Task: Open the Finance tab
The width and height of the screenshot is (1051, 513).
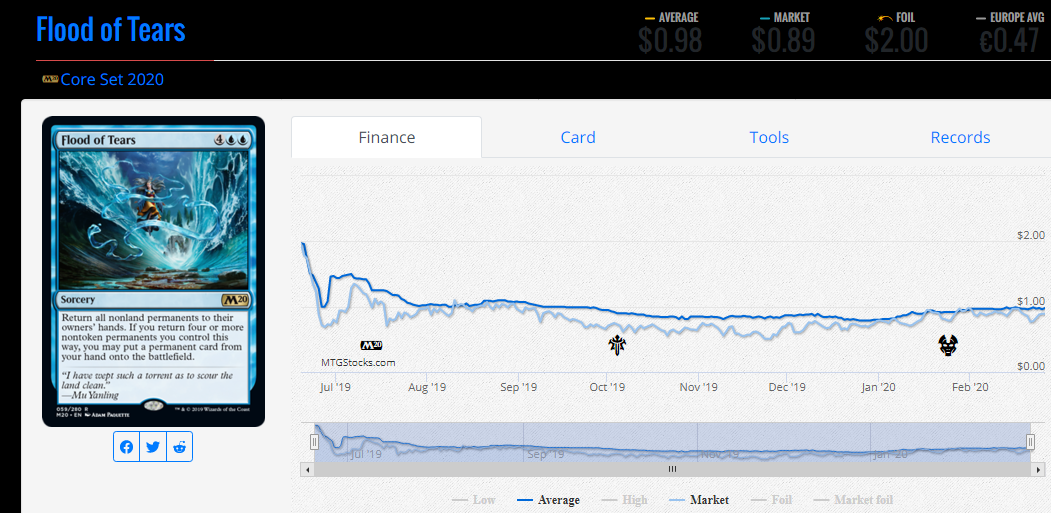Action: [x=387, y=137]
